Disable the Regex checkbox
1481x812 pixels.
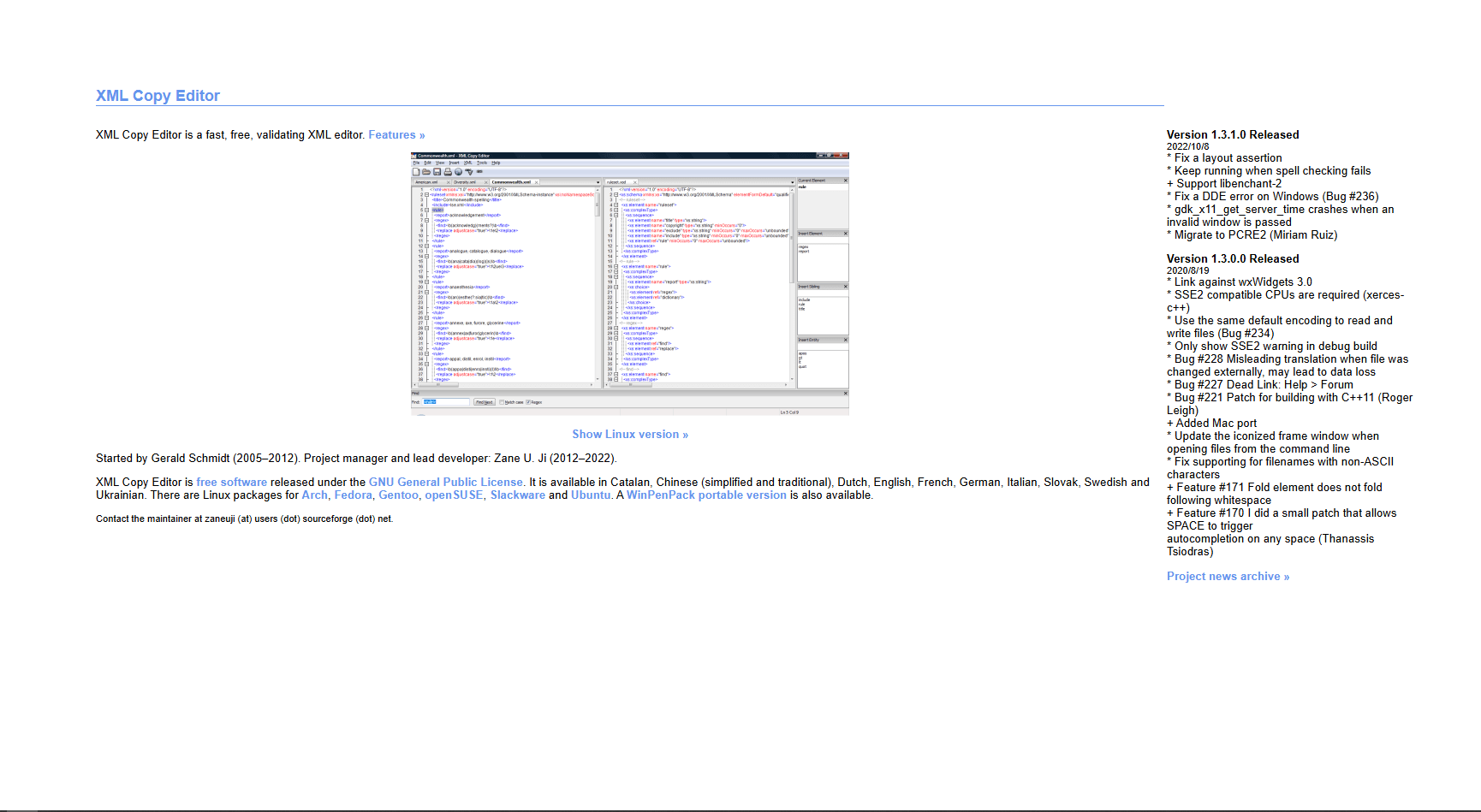click(x=529, y=401)
